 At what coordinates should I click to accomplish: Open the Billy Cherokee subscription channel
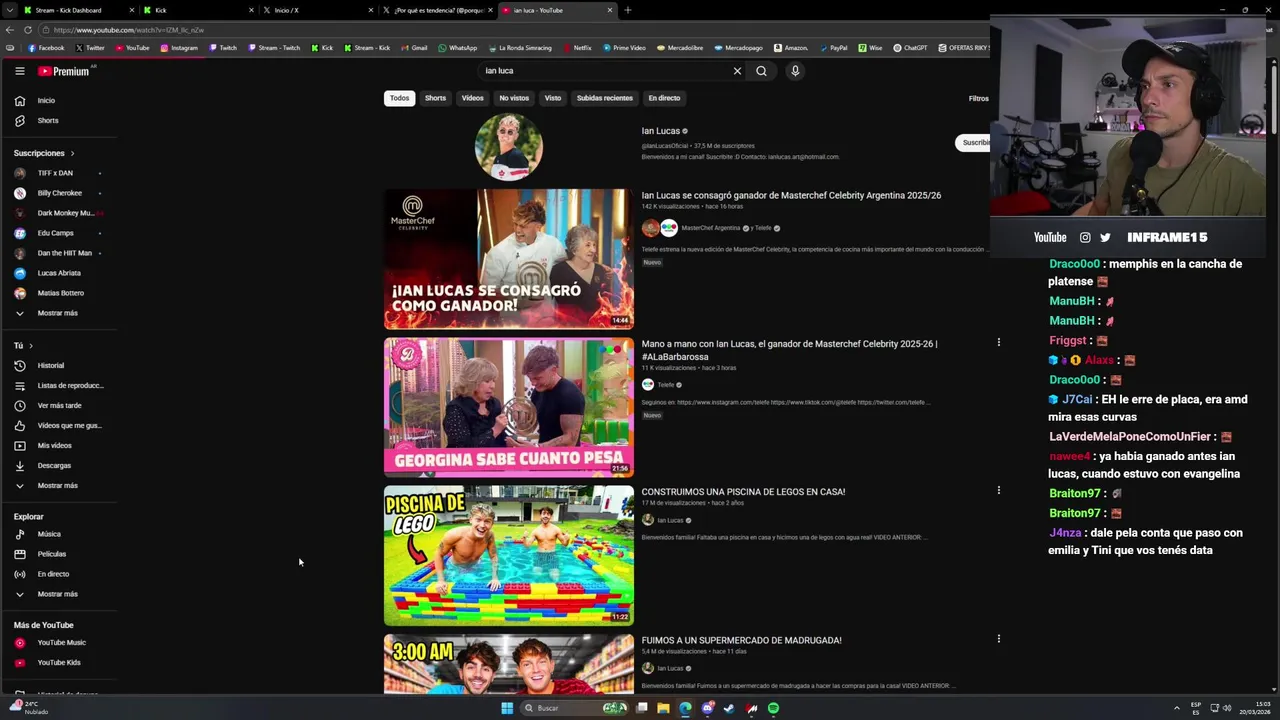pyautogui.click(x=60, y=193)
